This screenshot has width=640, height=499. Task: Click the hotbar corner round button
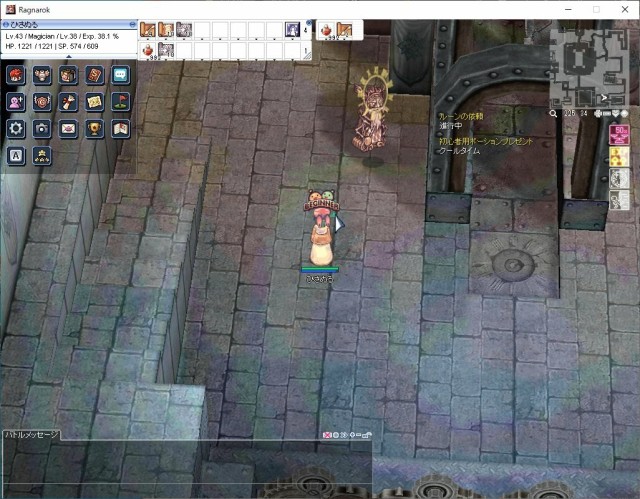pos(309,22)
